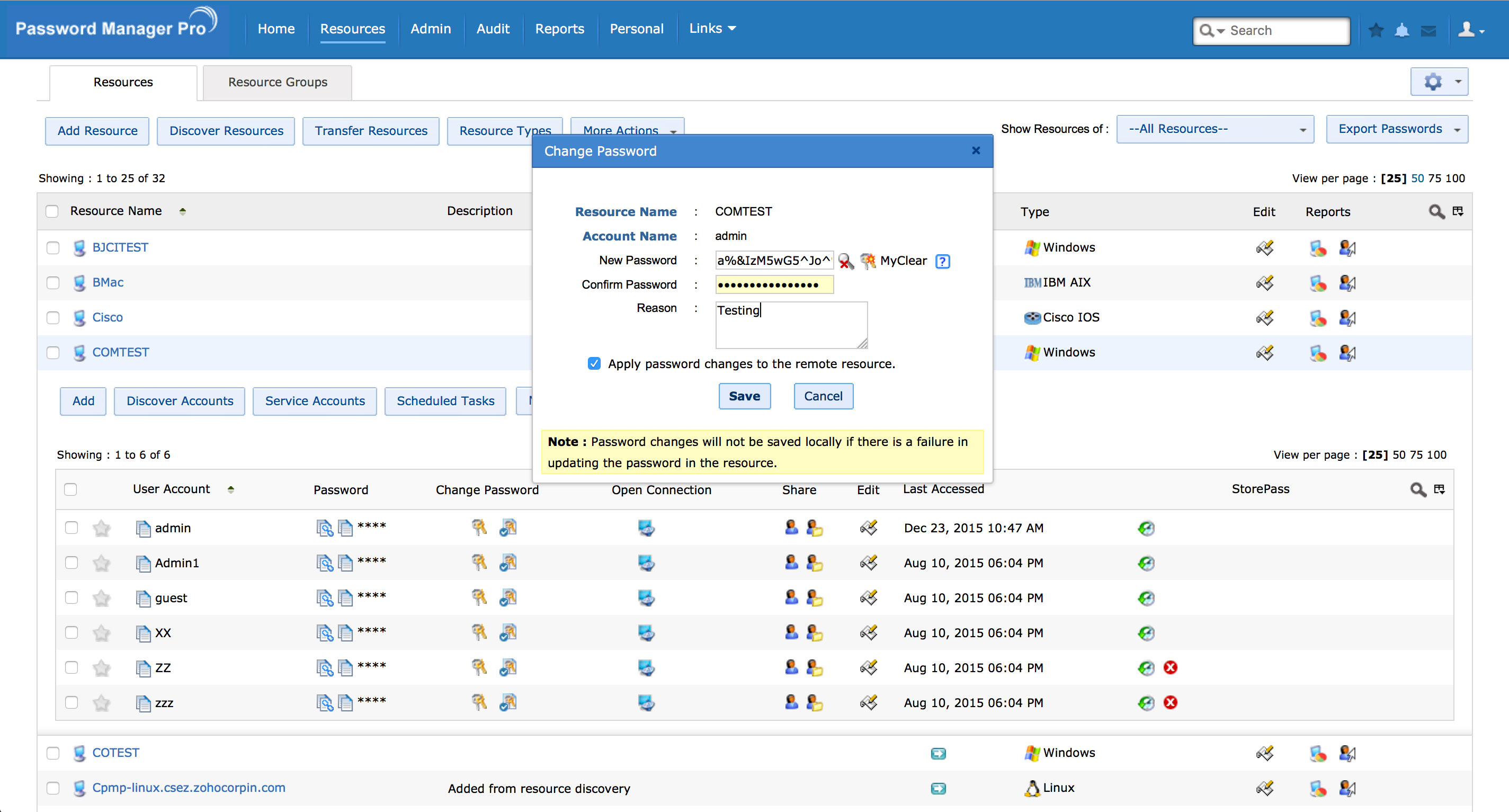
Task: Open the Cpmp-linux.csez.zohocorpin.com resource link
Action: (x=189, y=788)
